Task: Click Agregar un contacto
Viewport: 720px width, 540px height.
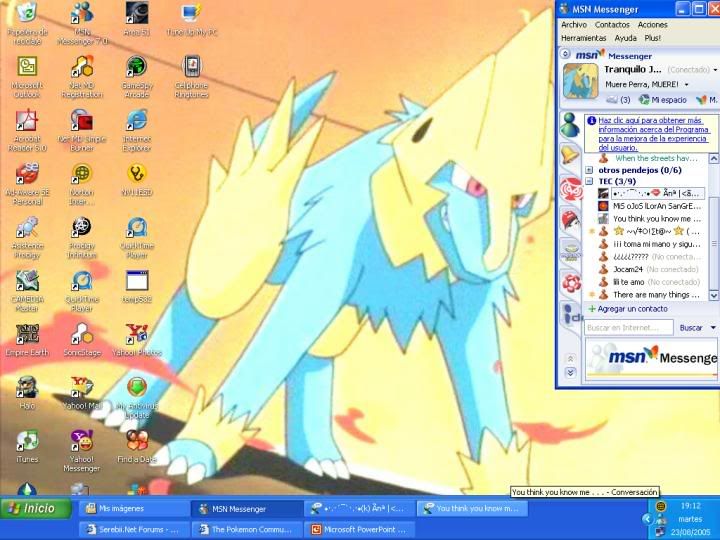Action: 628,309
